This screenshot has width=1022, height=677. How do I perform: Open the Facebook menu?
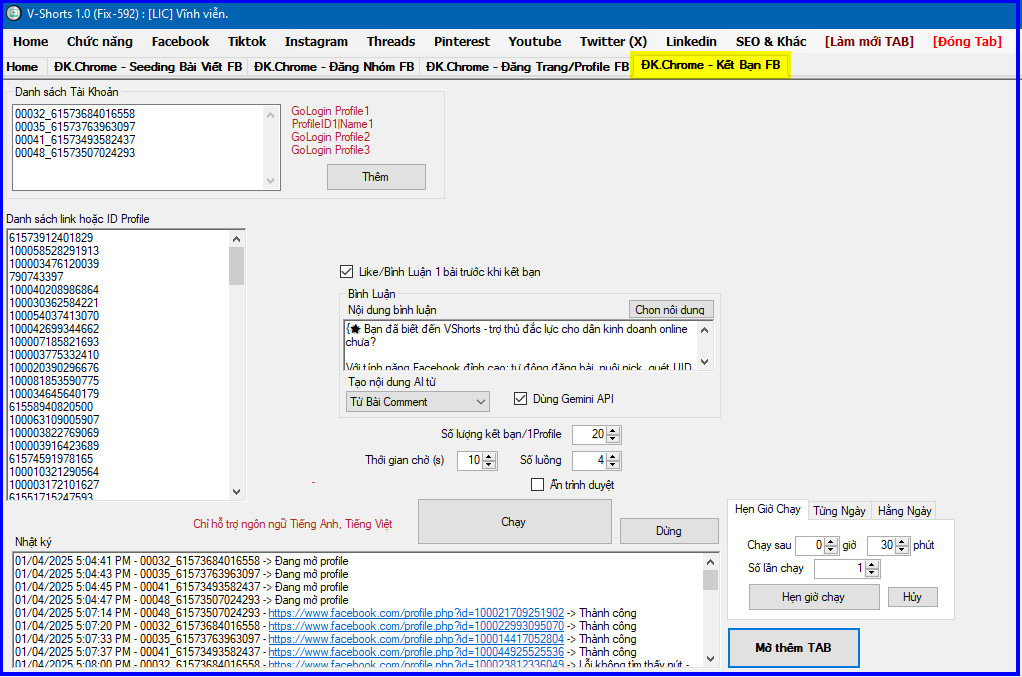tap(181, 42)
